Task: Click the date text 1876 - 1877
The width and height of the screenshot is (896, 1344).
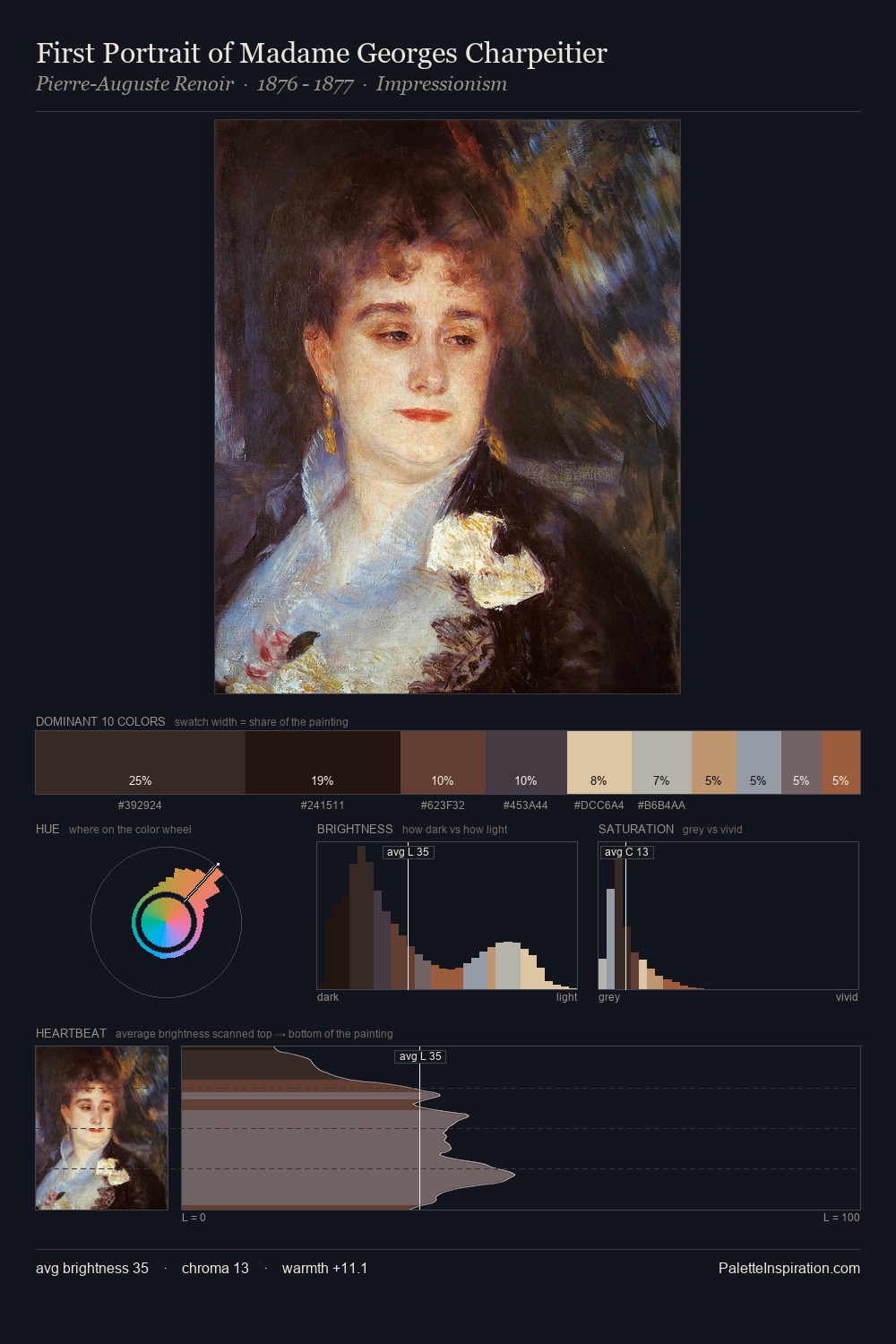Action: pos(305,84)
